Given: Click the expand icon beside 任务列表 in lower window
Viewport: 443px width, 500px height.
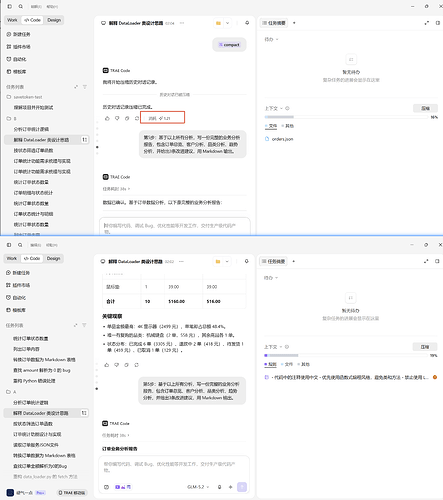Looking at the screenshot, I should tap(75, 325).
